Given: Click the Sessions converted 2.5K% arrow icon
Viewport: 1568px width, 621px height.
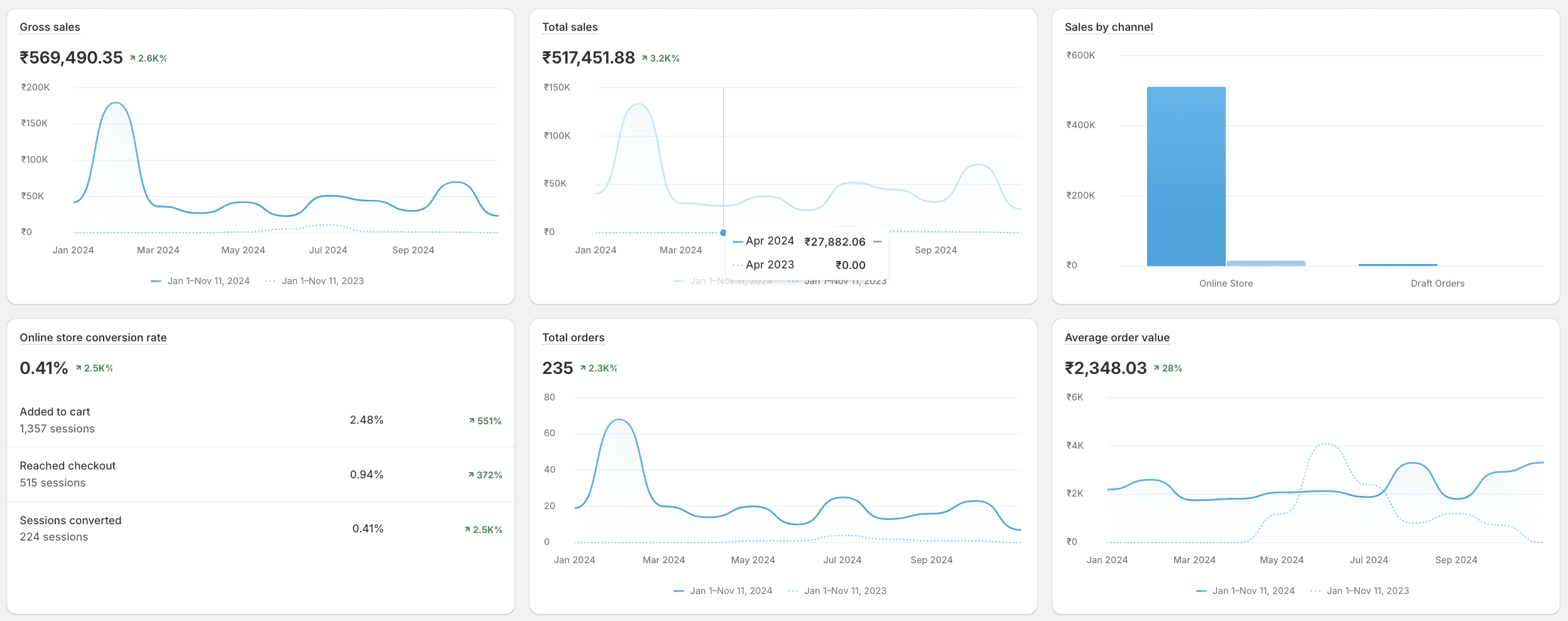Looking at the screenshot, I should [467, 529].
